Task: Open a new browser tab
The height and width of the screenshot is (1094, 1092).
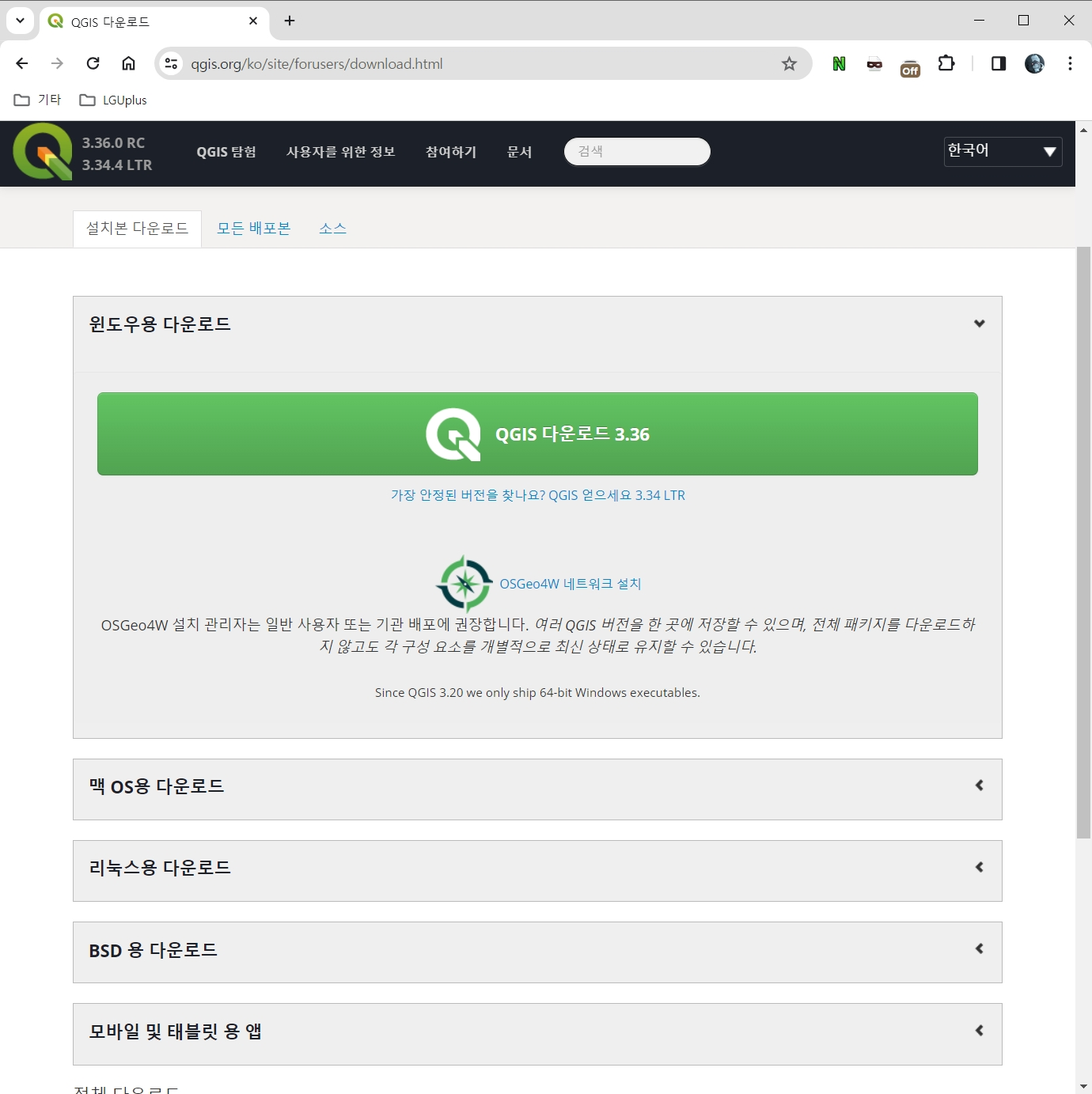Action: [290, 21]
